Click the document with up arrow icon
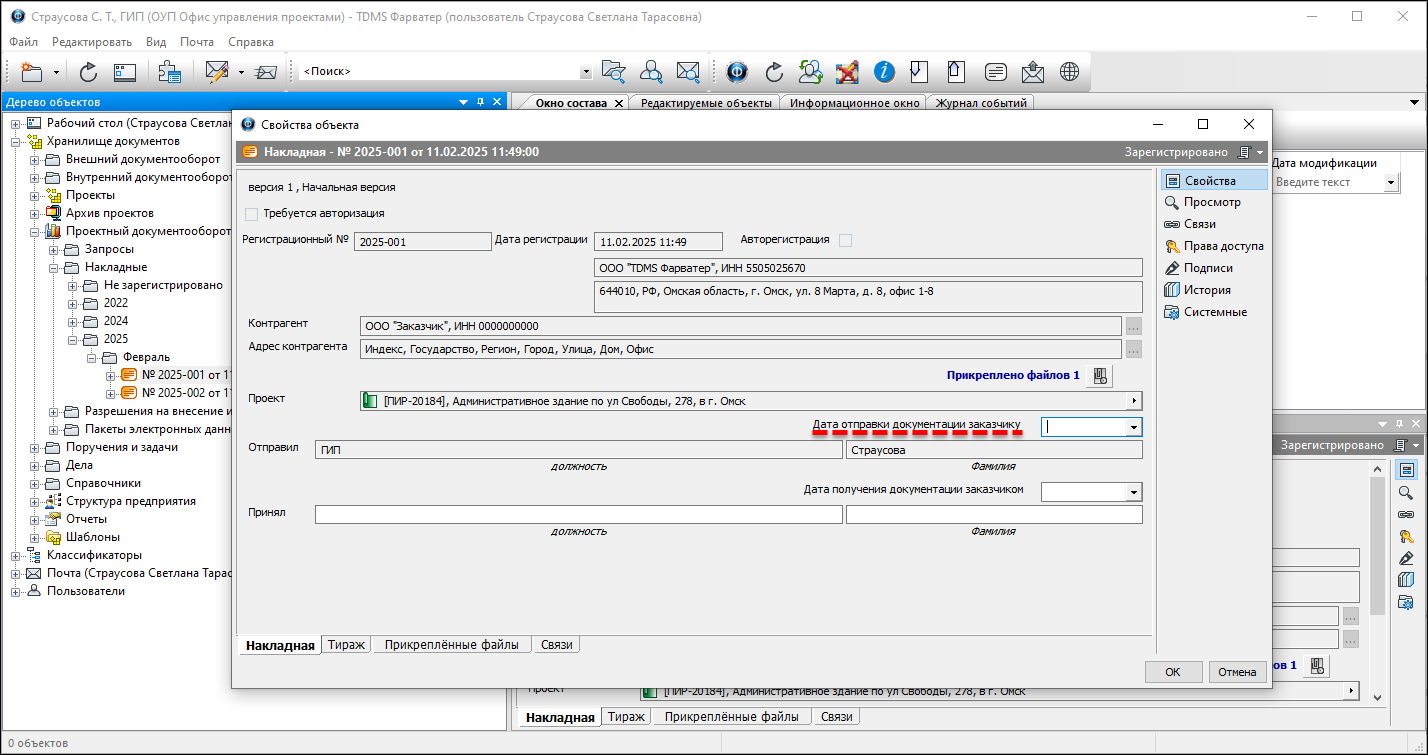Viewport: 1428px width, 755px height. 956,72
